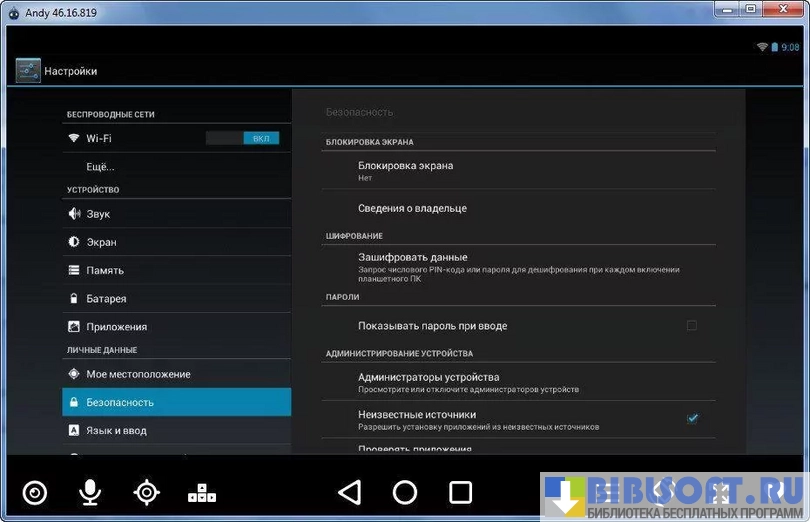
Task: Click Зашифровать данные encryption option
Action: (x=412, y=262)
